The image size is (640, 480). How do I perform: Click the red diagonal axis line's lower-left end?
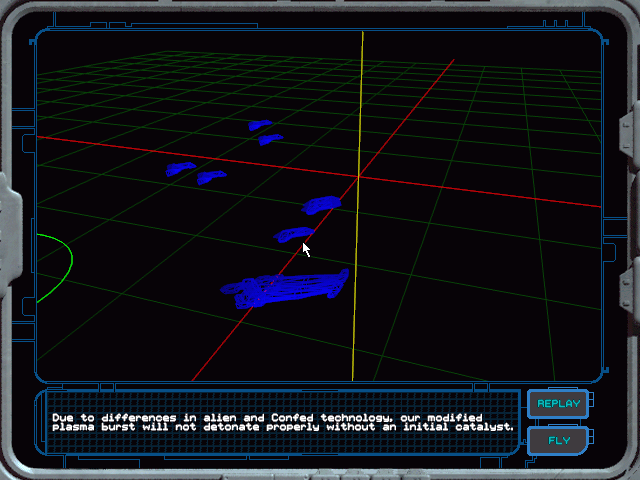[x=196, y=377]
